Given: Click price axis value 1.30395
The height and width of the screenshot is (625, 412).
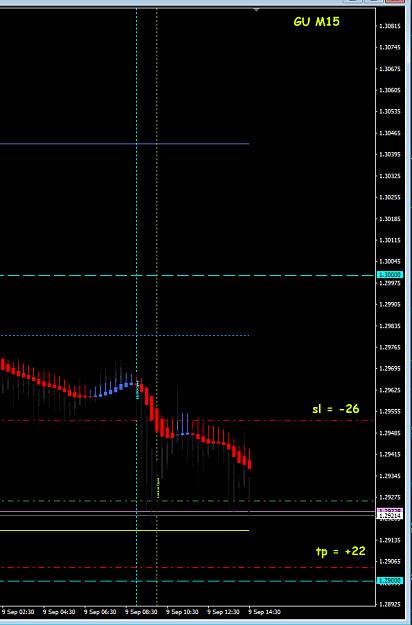Looking at the screenshot, I should [x=390, y=154].
